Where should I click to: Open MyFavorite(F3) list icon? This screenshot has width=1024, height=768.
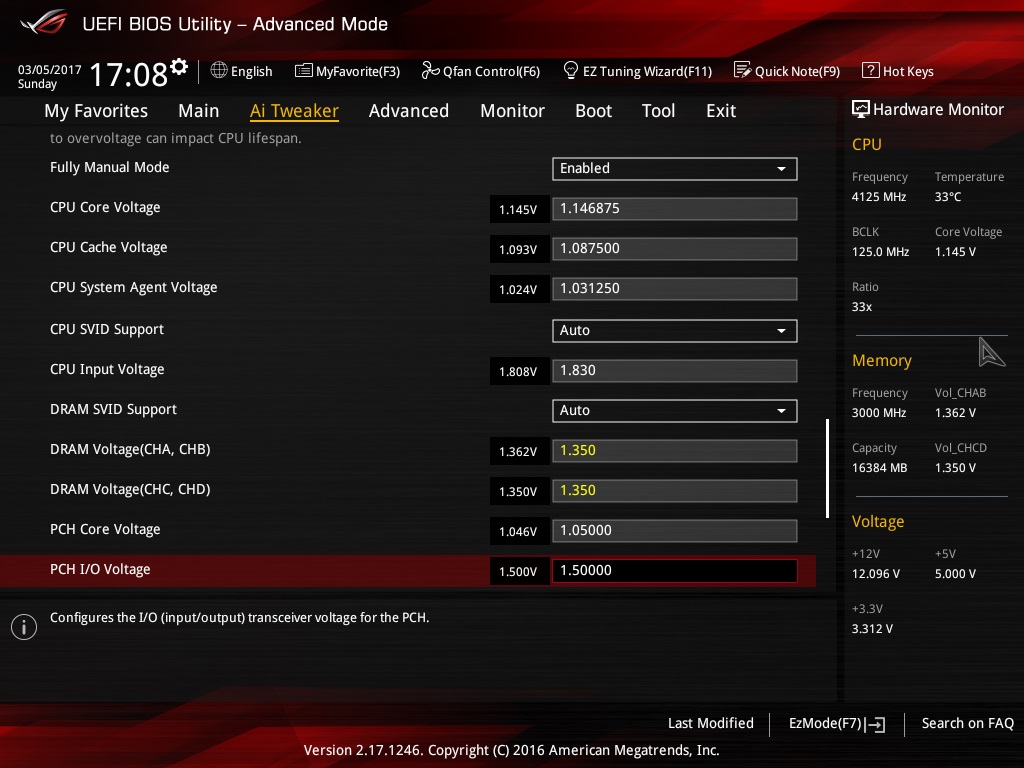pos(304,71)
